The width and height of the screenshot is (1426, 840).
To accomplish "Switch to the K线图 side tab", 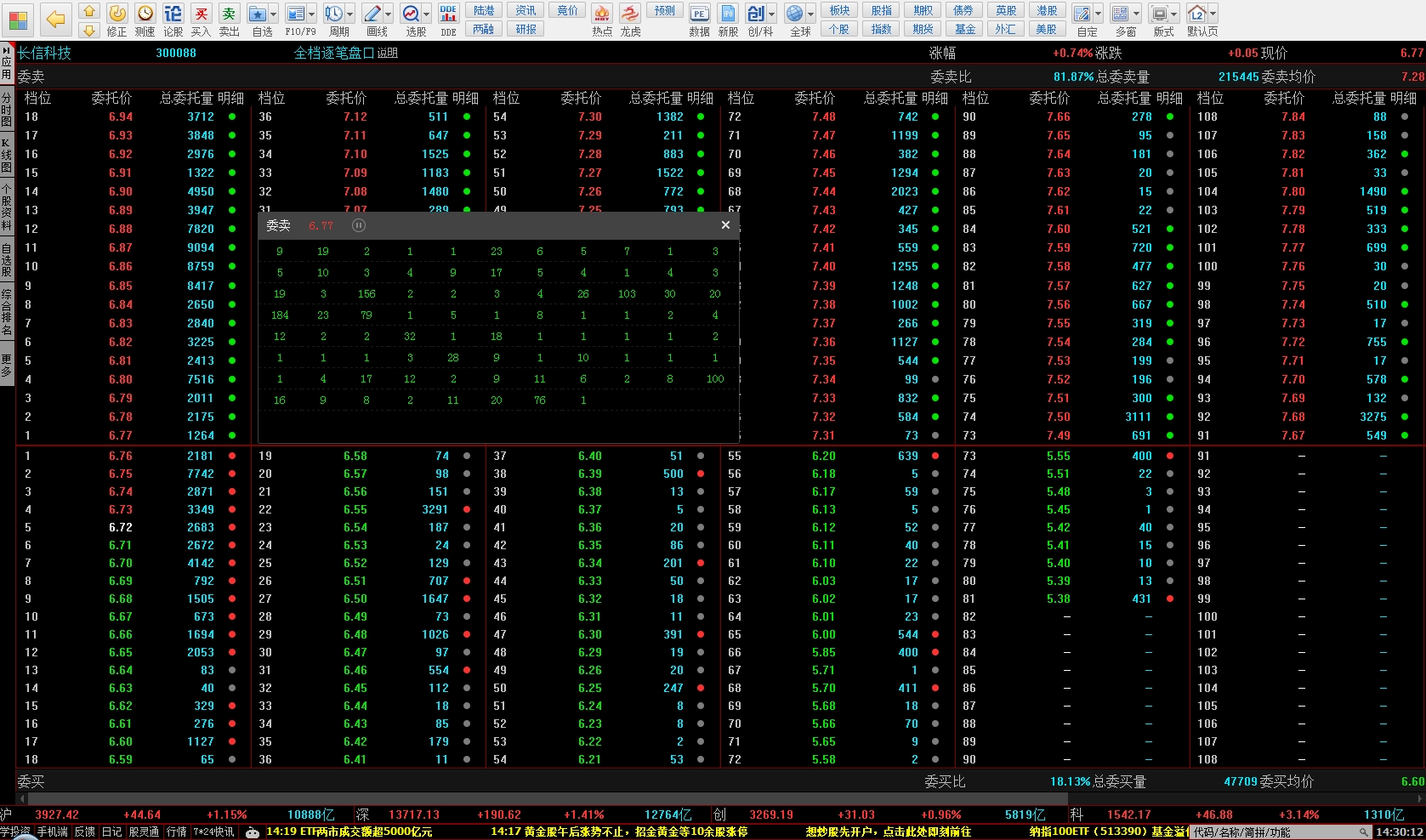I will point(7,155).
